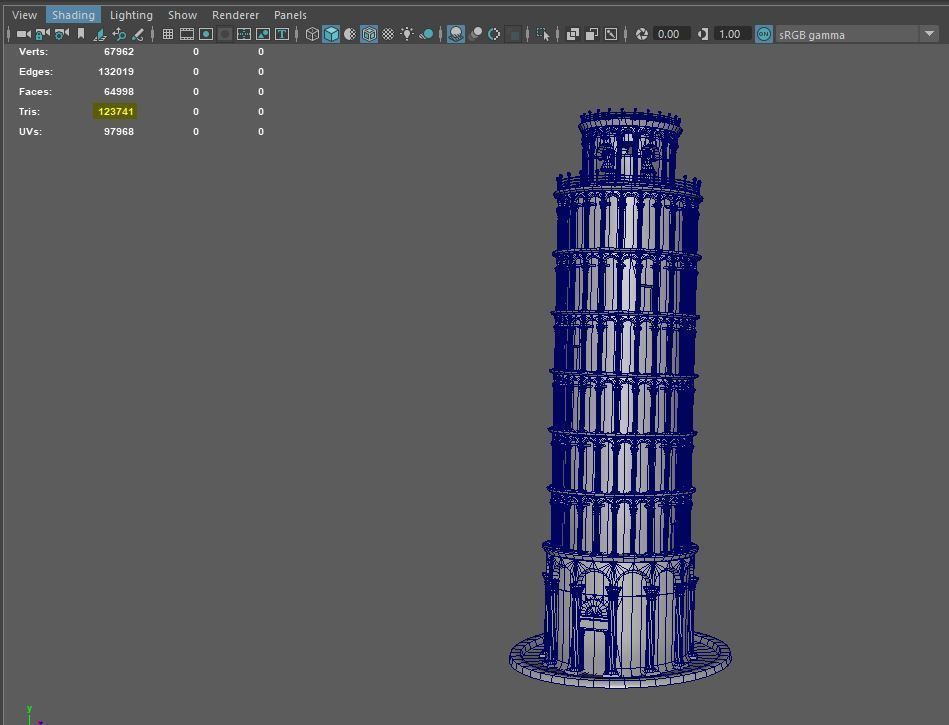
Task: Select the leaning tower model
Action: click(623, 399)
